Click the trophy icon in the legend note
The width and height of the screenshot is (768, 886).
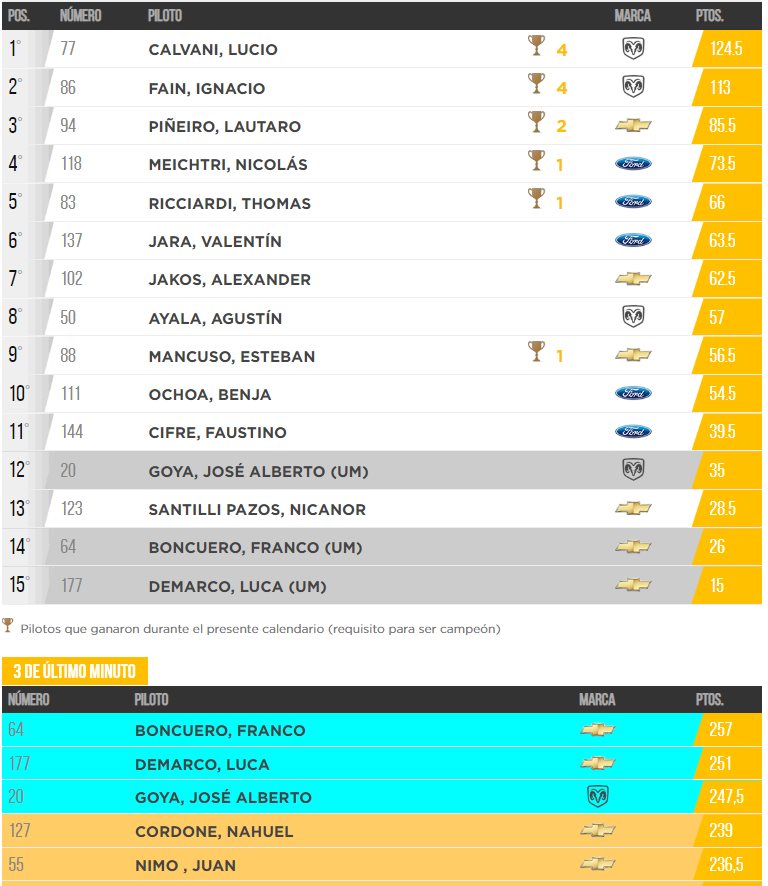(x=7, y=626)
